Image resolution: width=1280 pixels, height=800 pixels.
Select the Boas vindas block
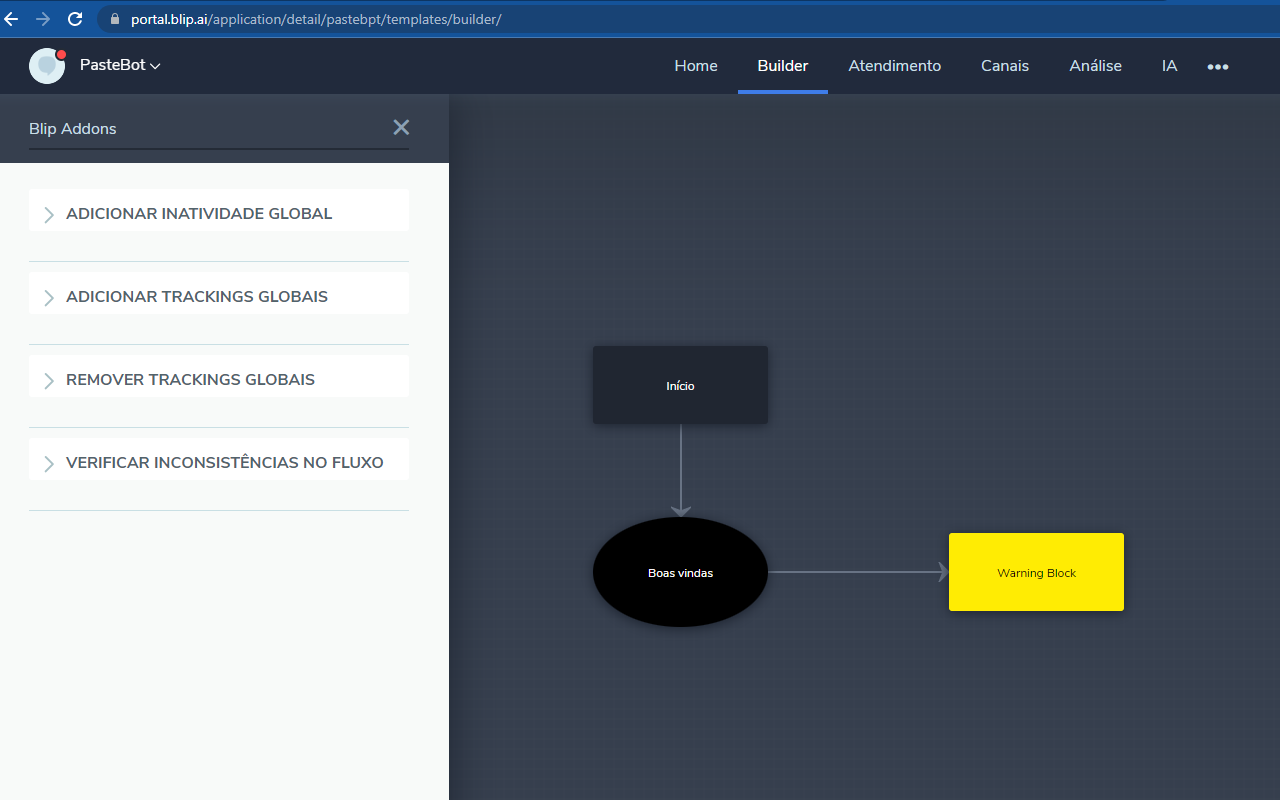[x=680, y=572]
